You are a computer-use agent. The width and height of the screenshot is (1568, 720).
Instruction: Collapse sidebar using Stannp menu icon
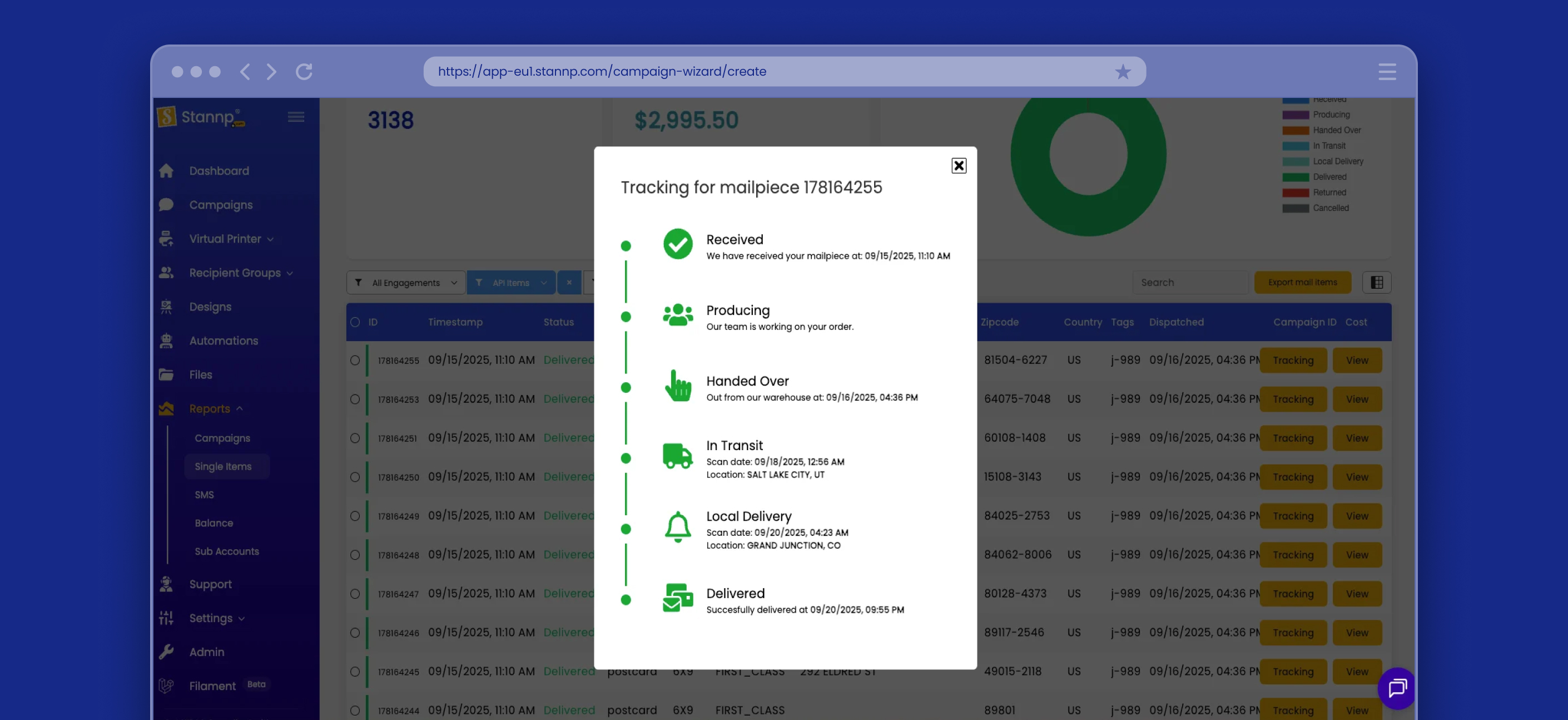click(x=296, y=117)
